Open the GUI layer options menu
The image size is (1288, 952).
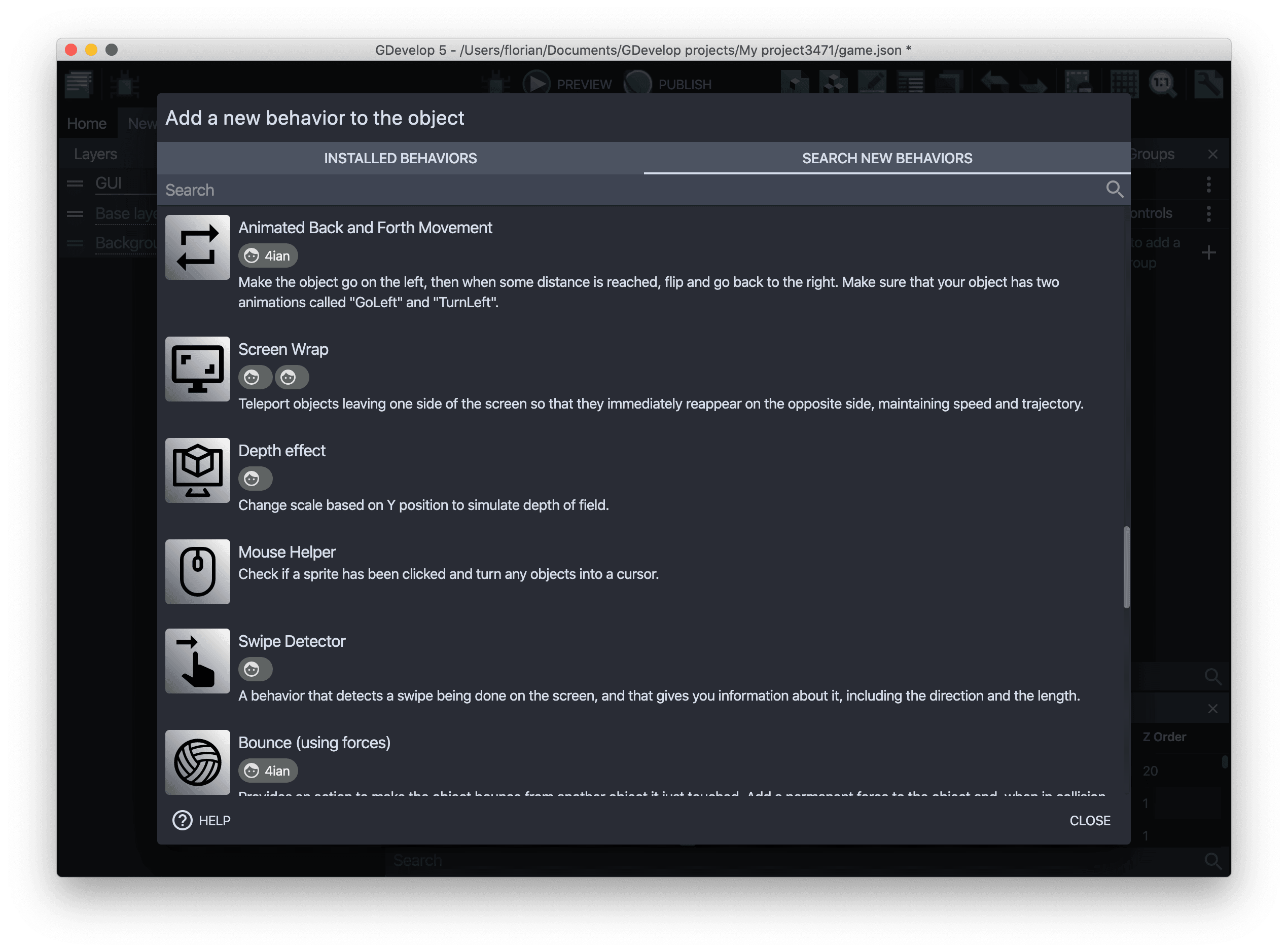click(x=1208, y=185)
